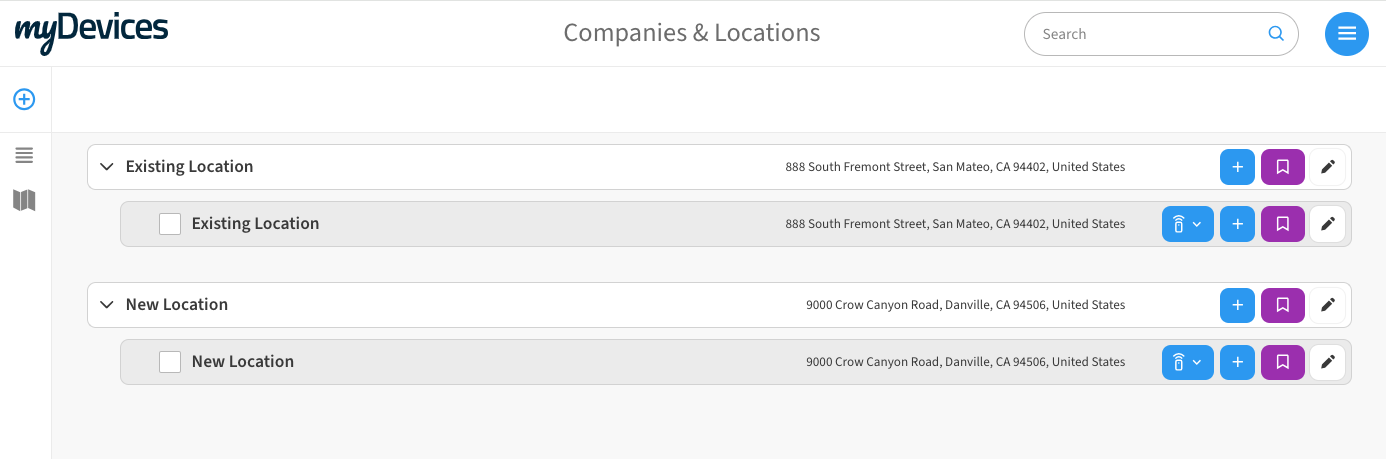
Task: Switch to list view in sidebar
Action: (x=24, y=155)
